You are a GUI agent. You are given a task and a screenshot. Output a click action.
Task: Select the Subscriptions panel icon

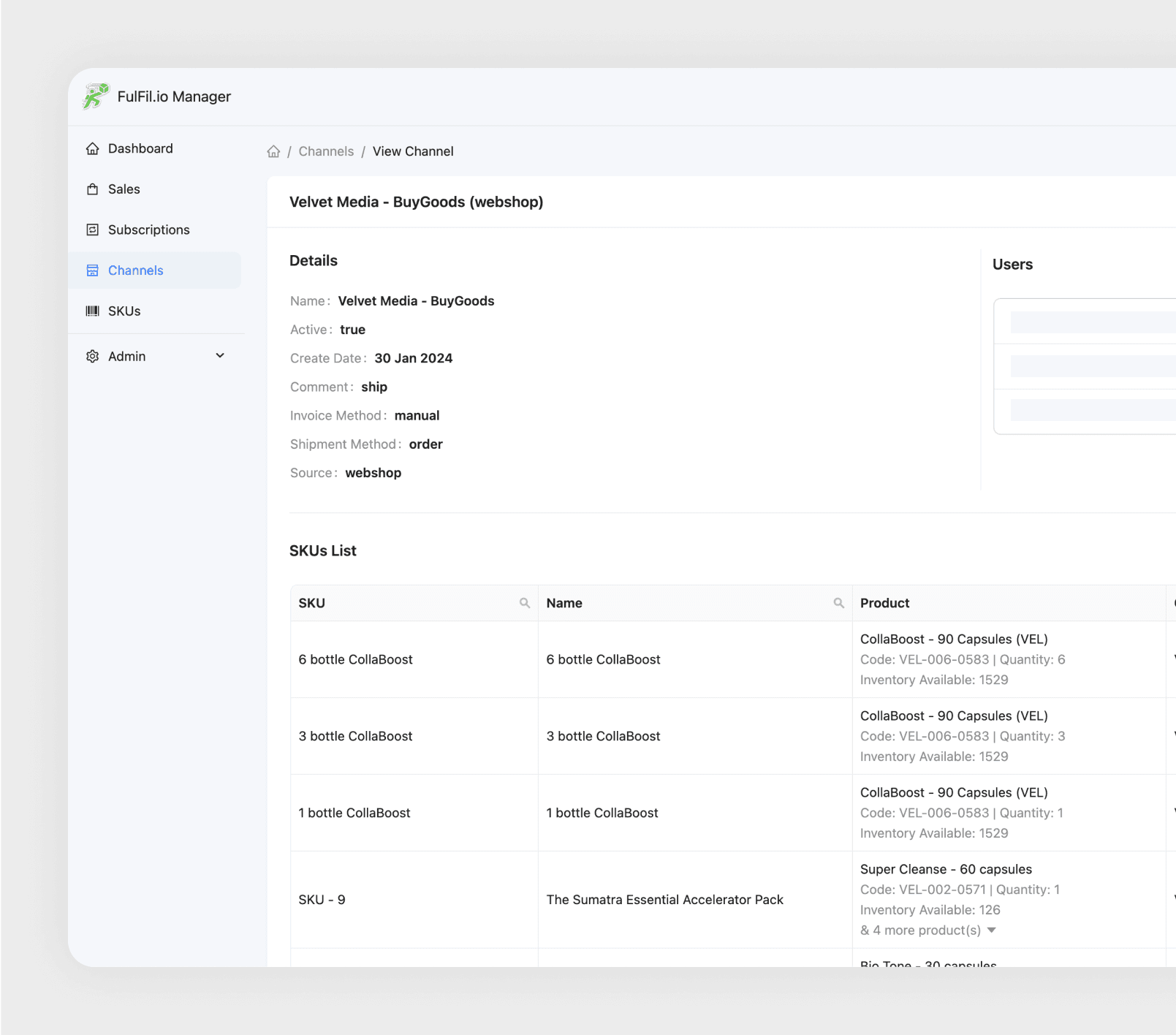click(x=93, y=230)
